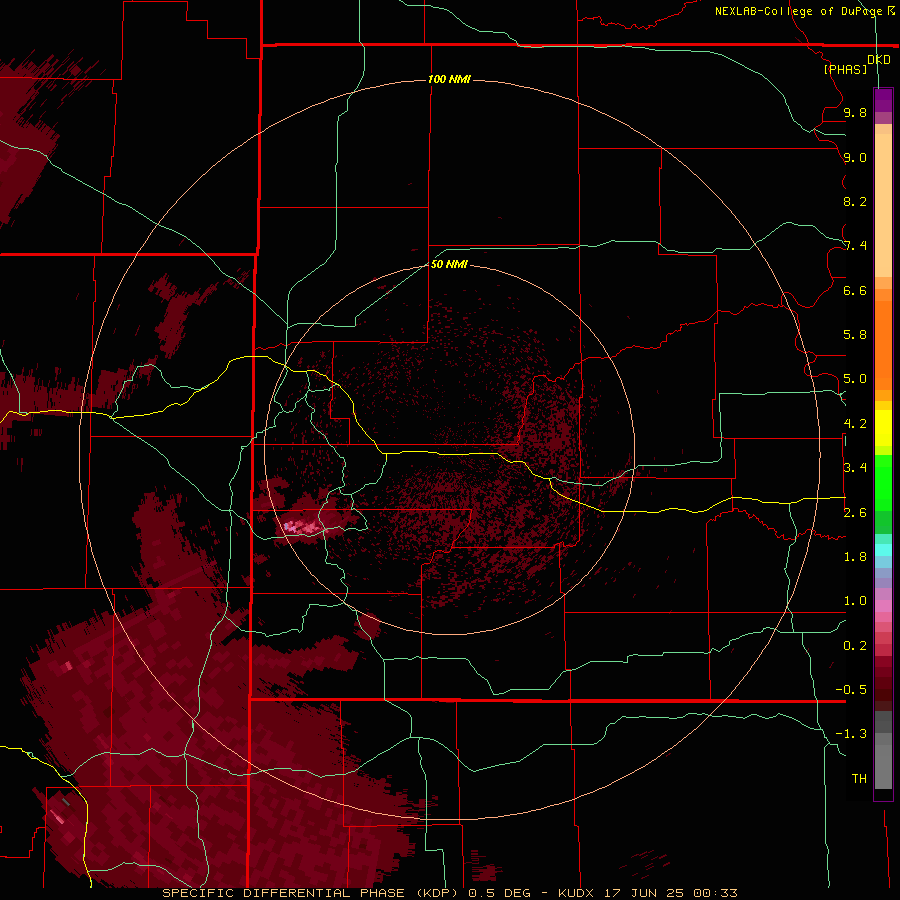Pick the orange band of the color scale

[x=883, y=345]
